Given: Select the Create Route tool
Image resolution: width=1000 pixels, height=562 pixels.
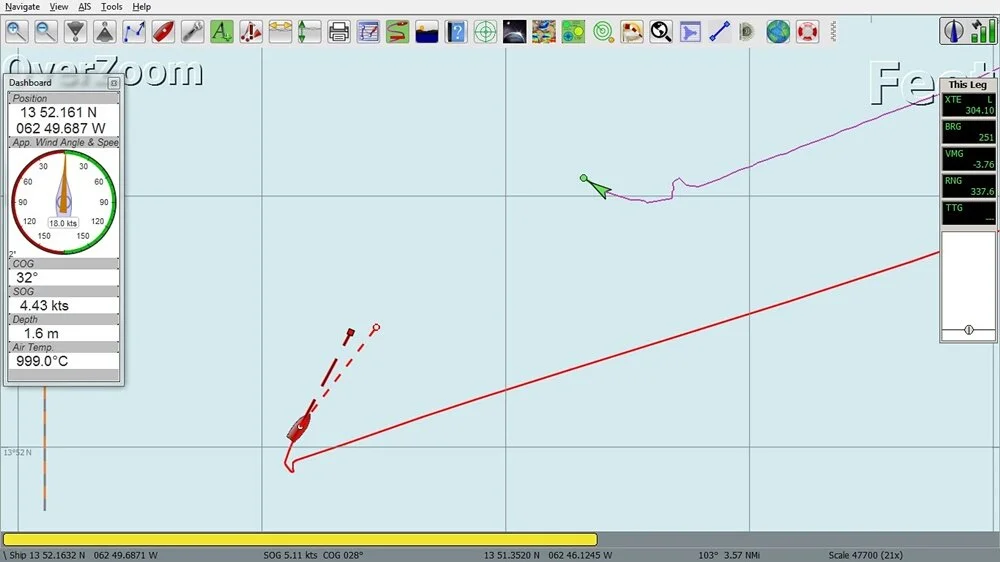Looking at the screenshot, I should click(x=134, y=31).
